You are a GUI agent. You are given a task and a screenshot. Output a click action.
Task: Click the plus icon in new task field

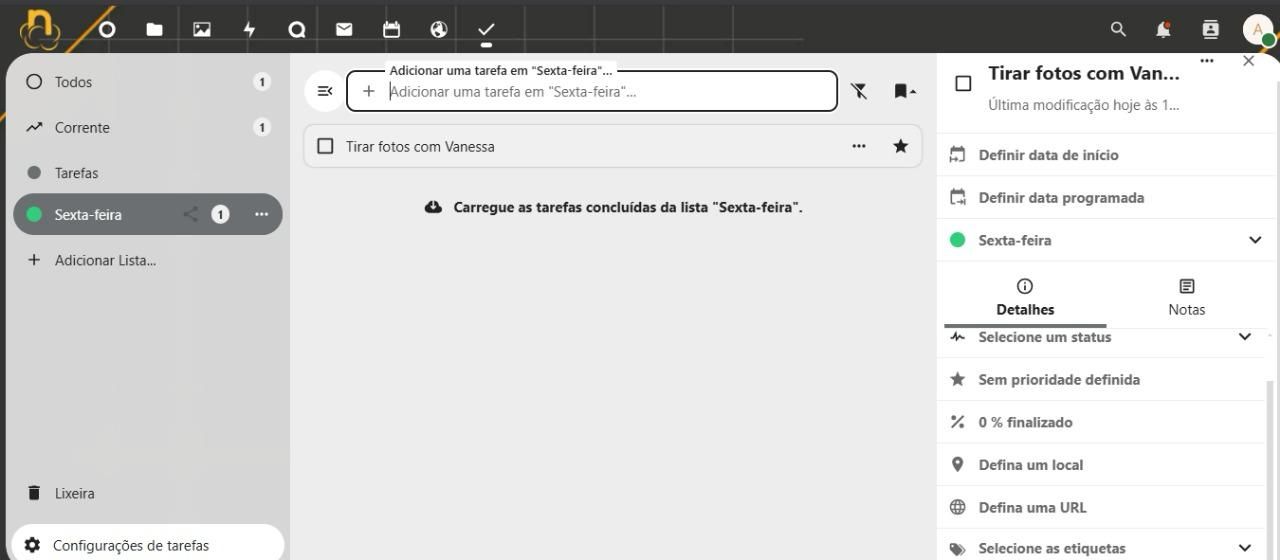[x=368, y=91]
